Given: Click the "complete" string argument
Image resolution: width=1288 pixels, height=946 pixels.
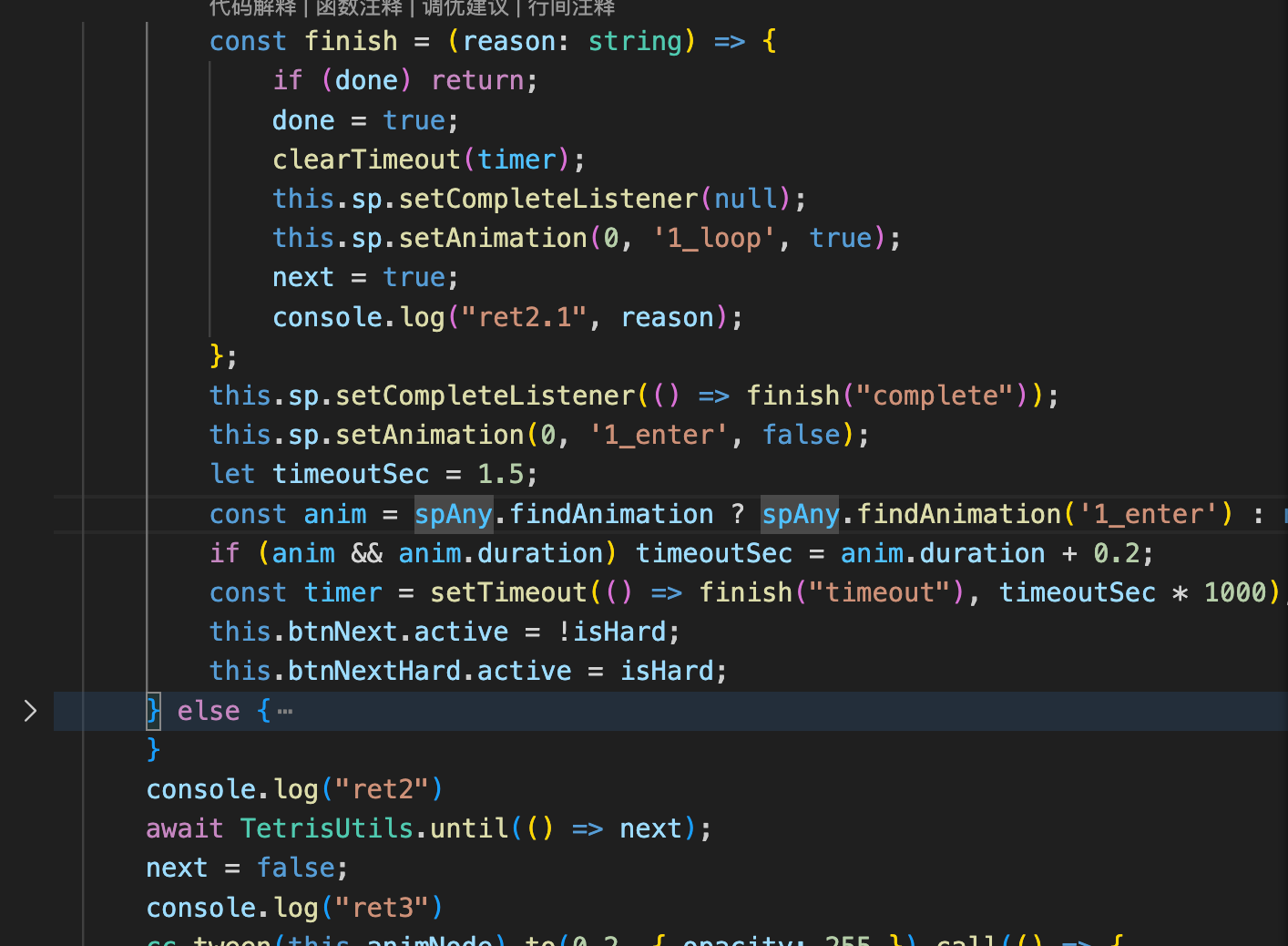Looking at the screenshot, I should (935, 396).
